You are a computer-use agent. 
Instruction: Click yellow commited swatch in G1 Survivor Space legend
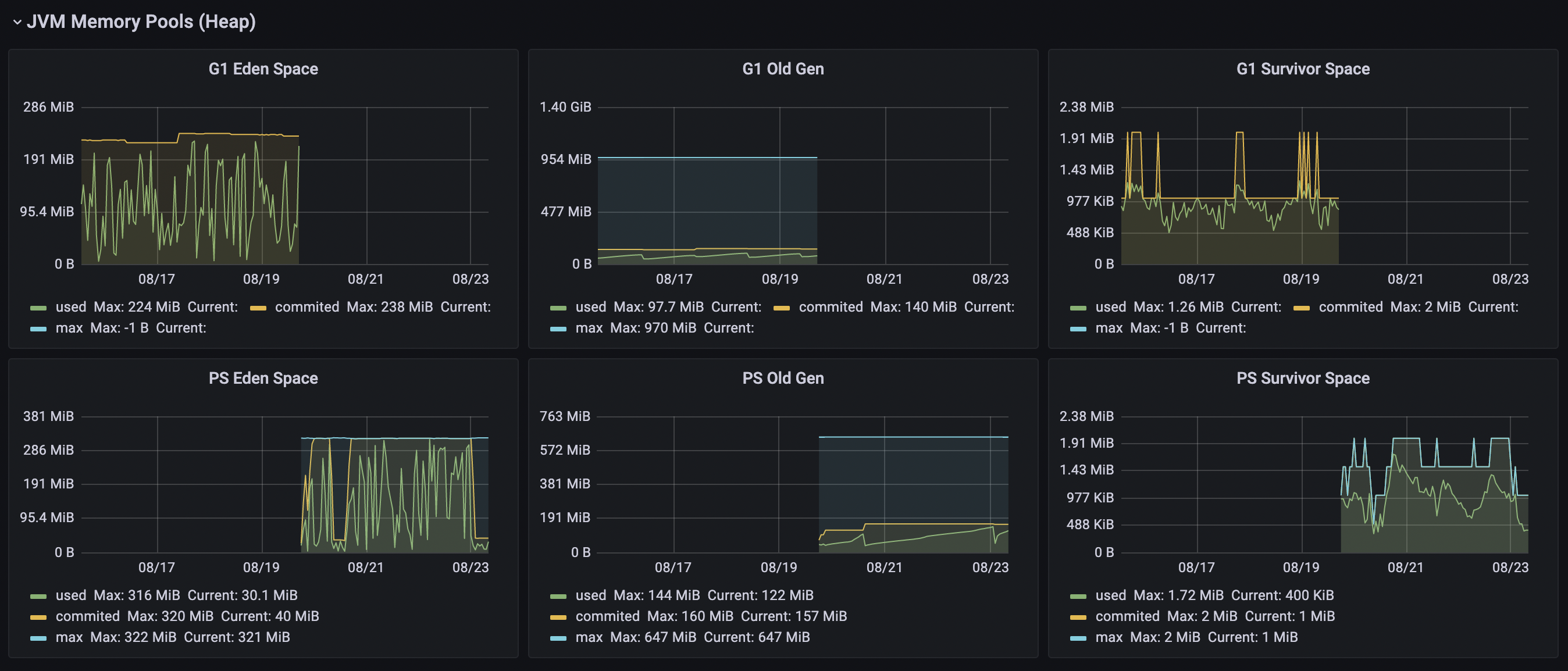(x=1302, y=308)
